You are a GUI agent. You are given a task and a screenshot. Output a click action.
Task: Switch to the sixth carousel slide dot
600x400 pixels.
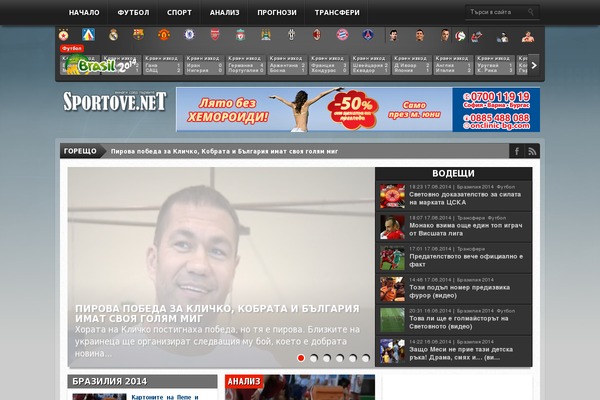click(366, 358)
